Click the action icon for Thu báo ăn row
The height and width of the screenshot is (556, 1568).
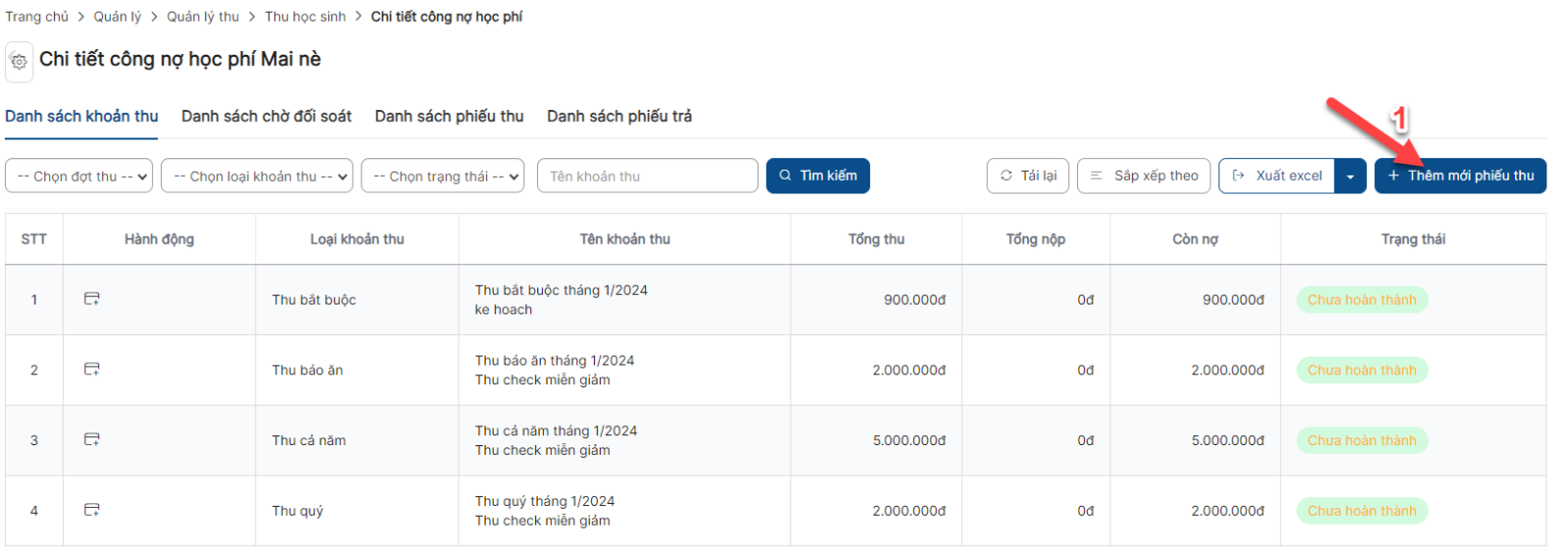[x=92, y=370]
